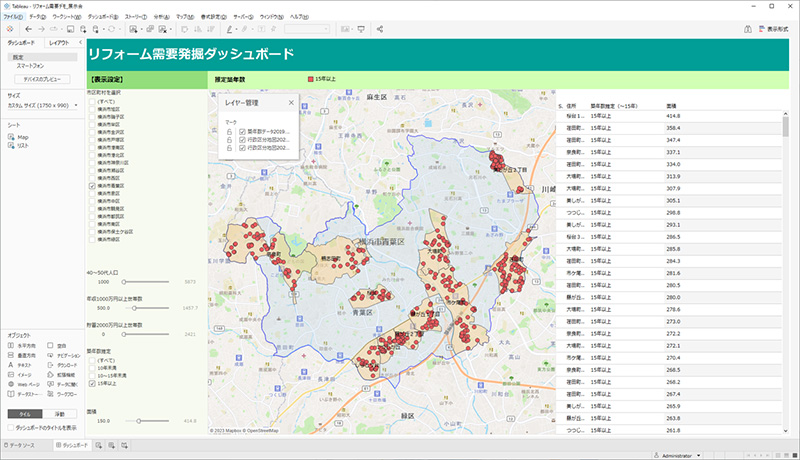Open the ワークシート menu

pos(66,17)
